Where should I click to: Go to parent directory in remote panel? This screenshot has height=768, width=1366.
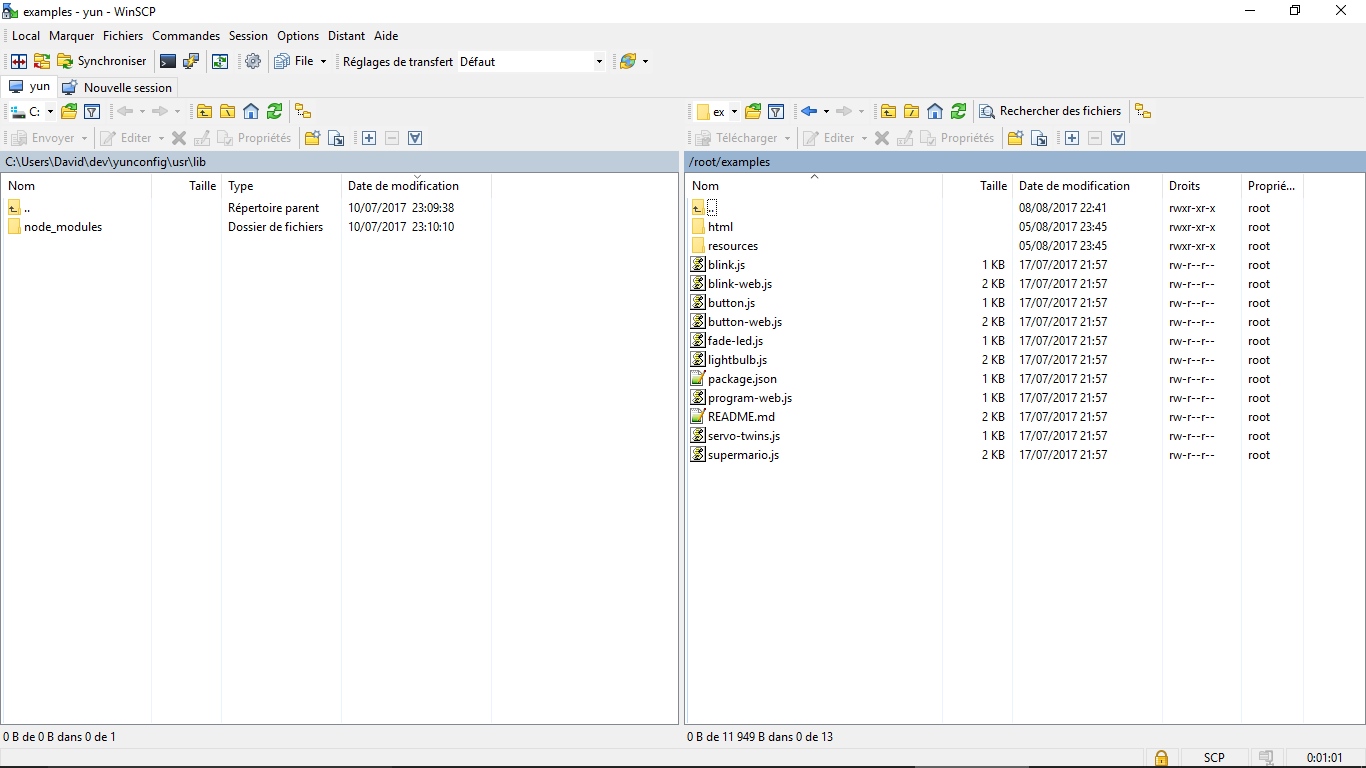coord(888,111)
